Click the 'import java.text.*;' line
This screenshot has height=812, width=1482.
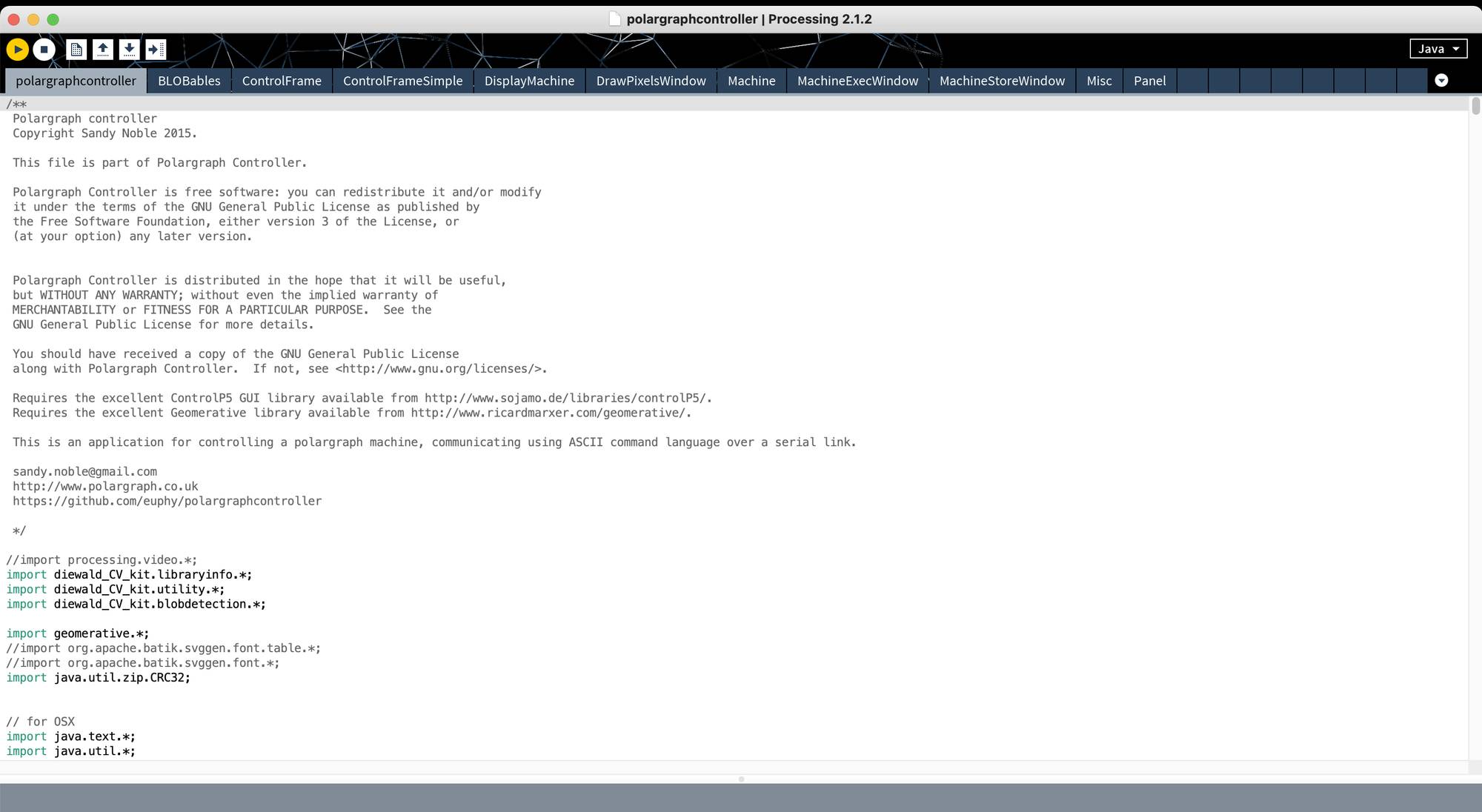click(70, 736)
